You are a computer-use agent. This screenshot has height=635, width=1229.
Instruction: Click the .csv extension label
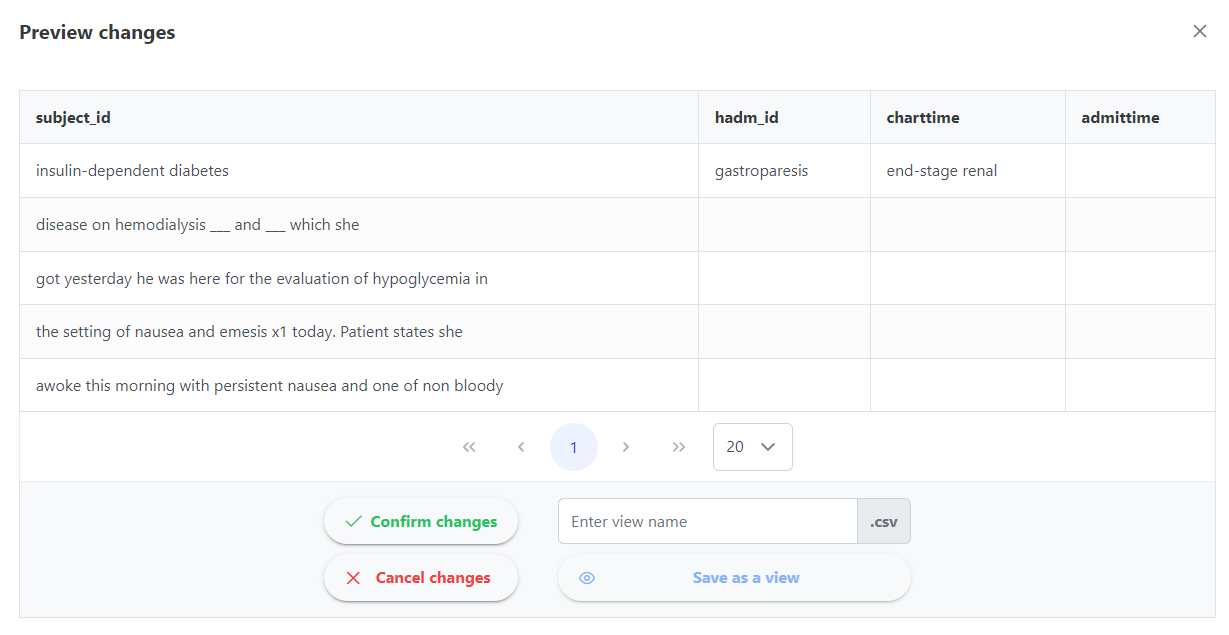[x=883, y=521]
